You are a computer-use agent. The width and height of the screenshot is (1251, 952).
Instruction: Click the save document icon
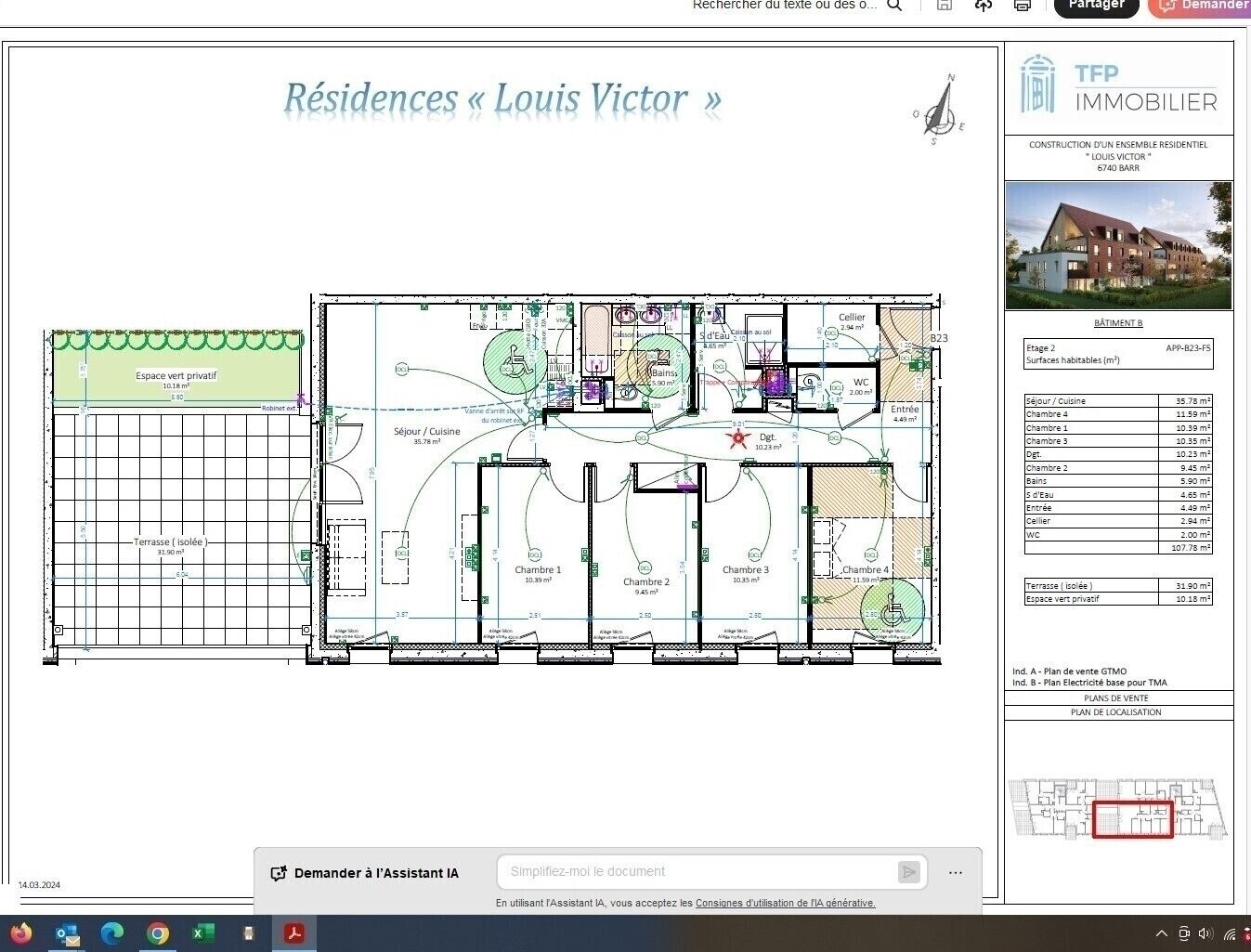pyautogui.click(x=945, y=6)
